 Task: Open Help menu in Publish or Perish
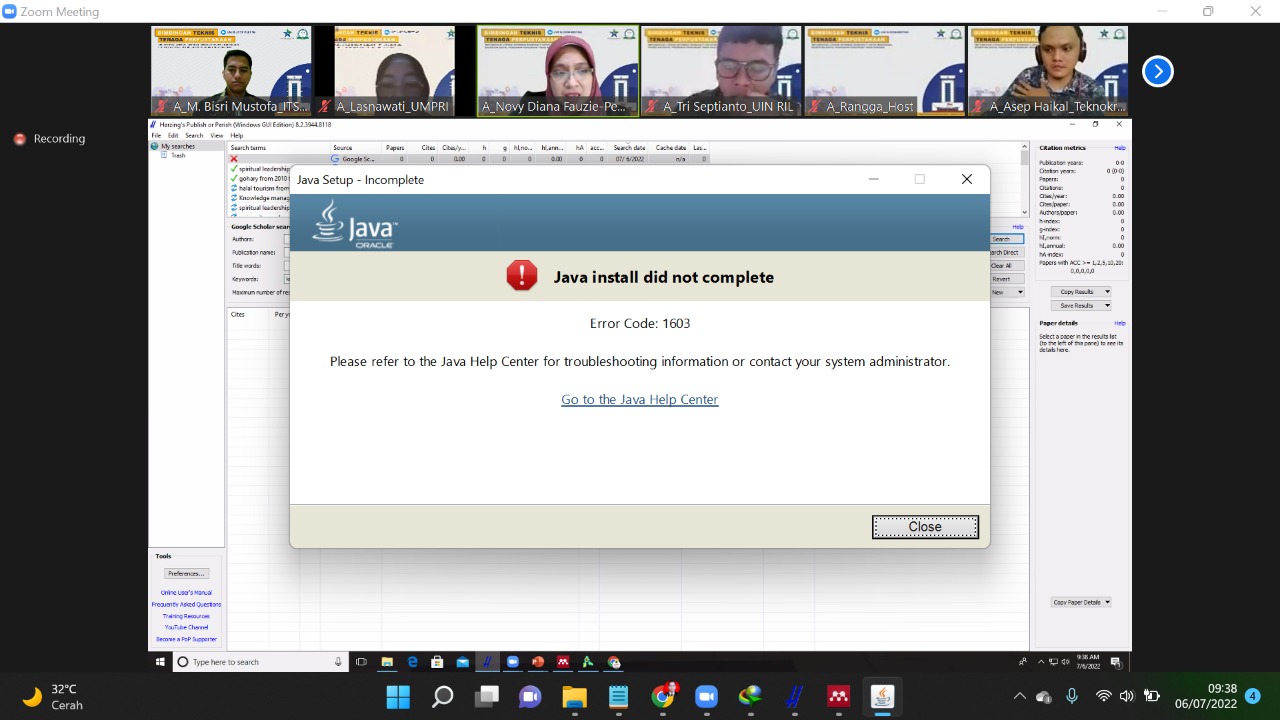tap(237, 135)
